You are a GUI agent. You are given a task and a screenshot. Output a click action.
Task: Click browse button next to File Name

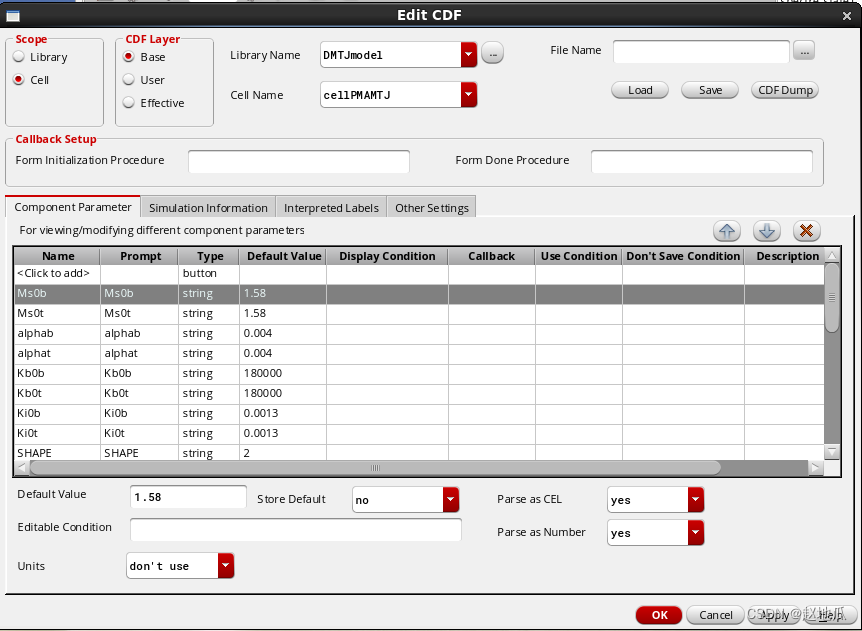(805, 51)
